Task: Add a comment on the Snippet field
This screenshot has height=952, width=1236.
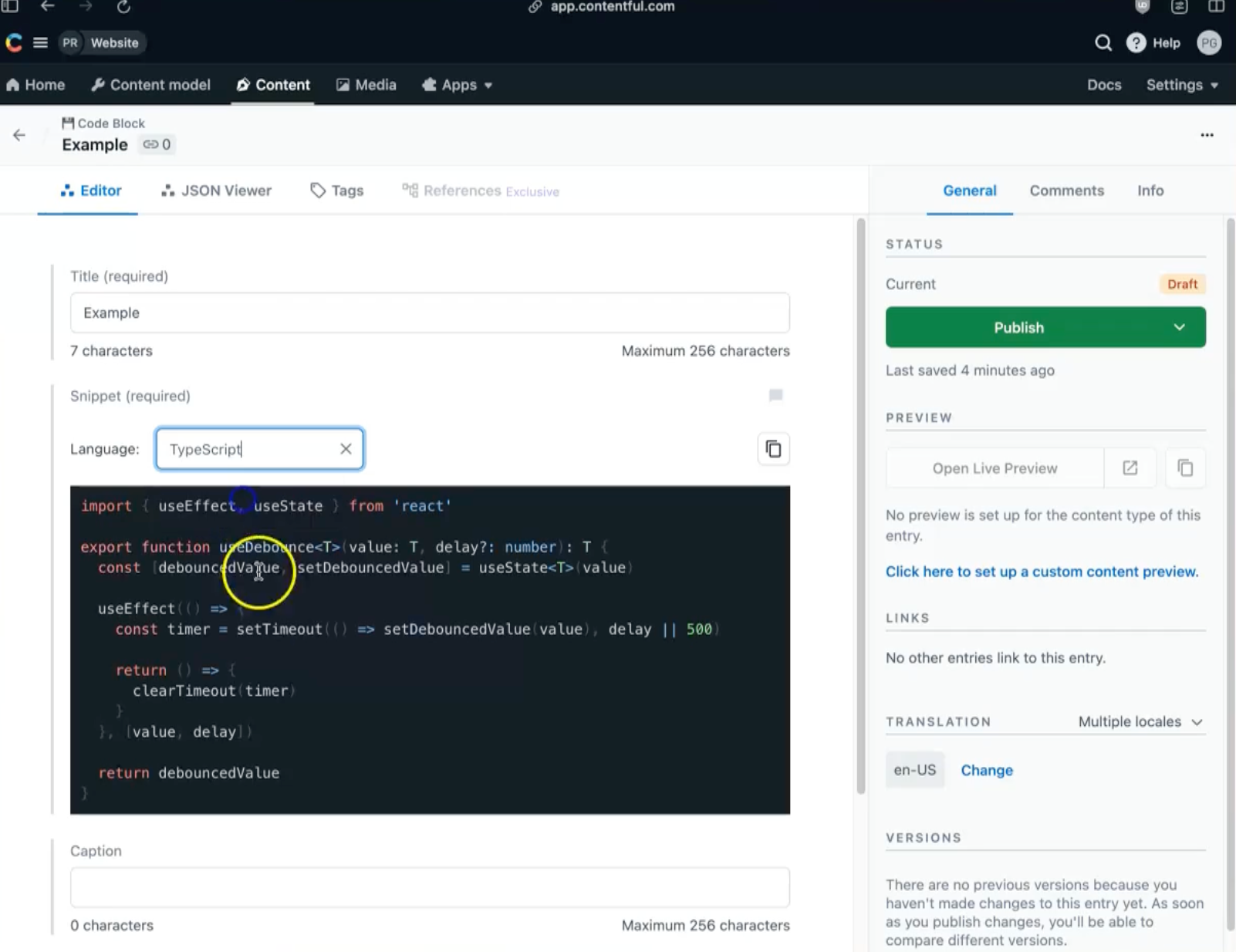Action: click(775, 396)
